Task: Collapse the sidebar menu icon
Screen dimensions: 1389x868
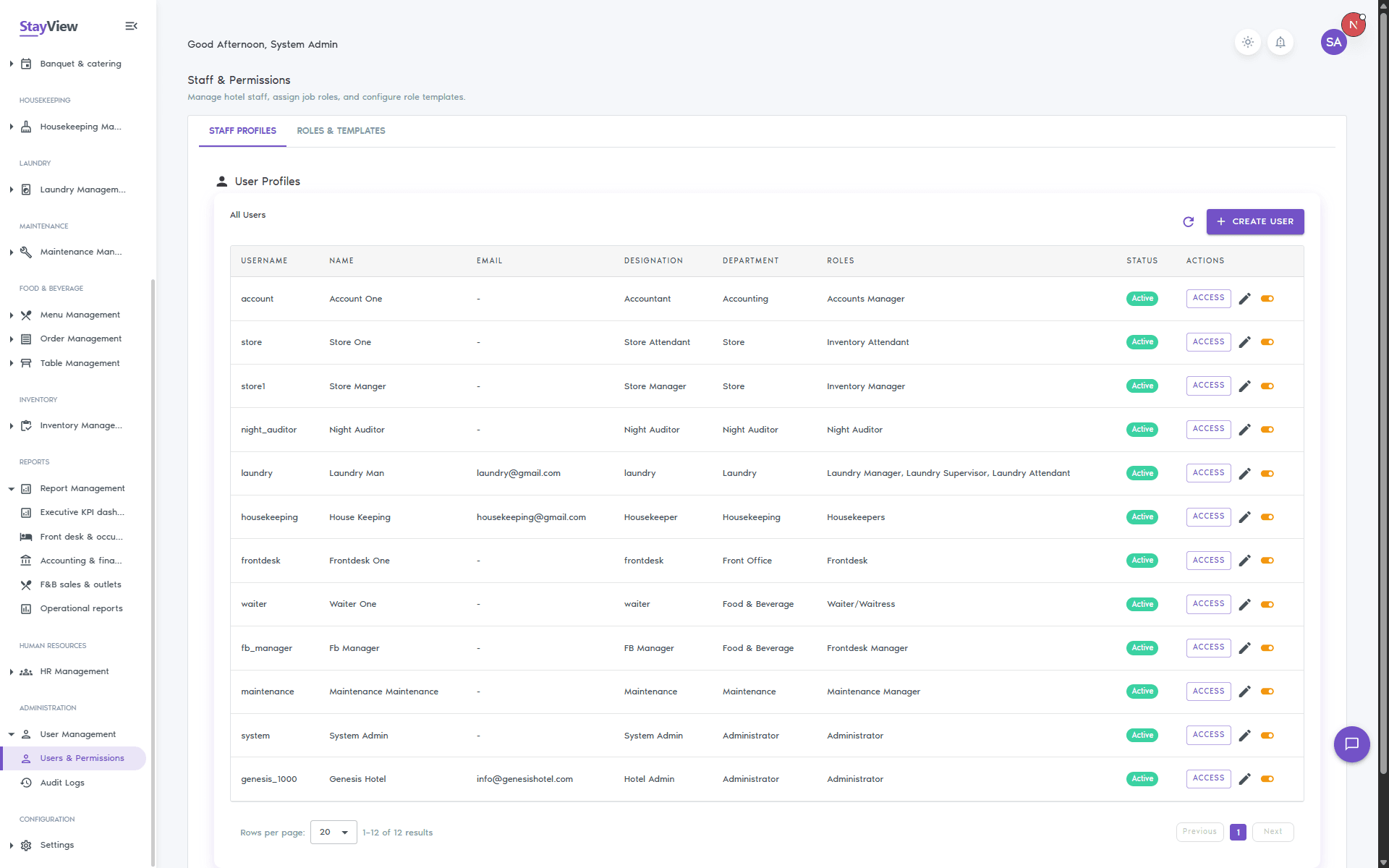Action: 131,26
